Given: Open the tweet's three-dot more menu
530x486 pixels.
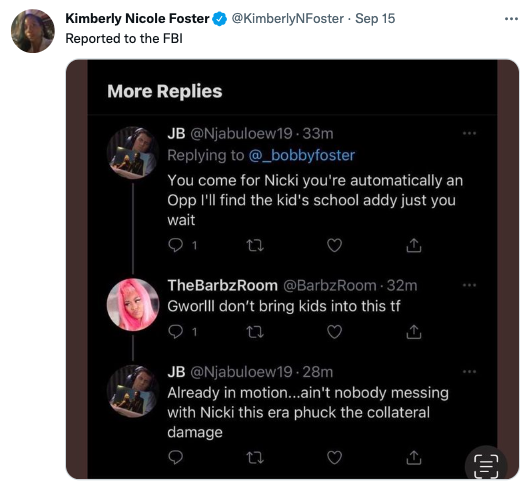Looking at the screenshot, I should pos(511,19).
